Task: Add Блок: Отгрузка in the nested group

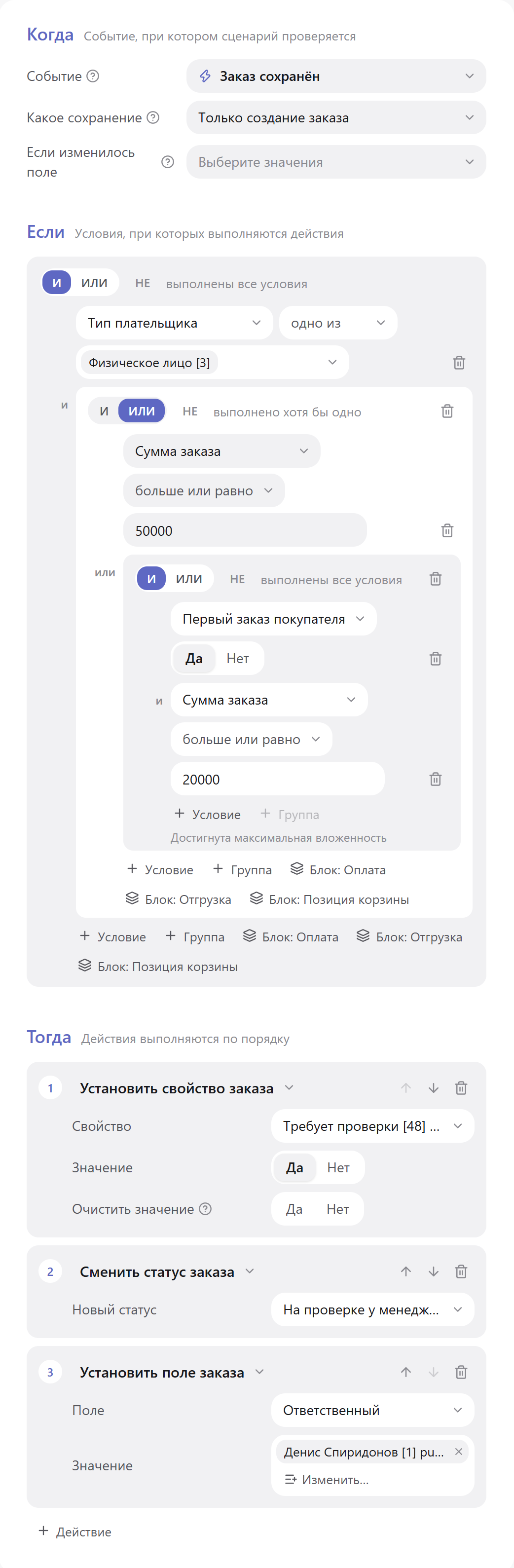Action: [x=178, y=899]
